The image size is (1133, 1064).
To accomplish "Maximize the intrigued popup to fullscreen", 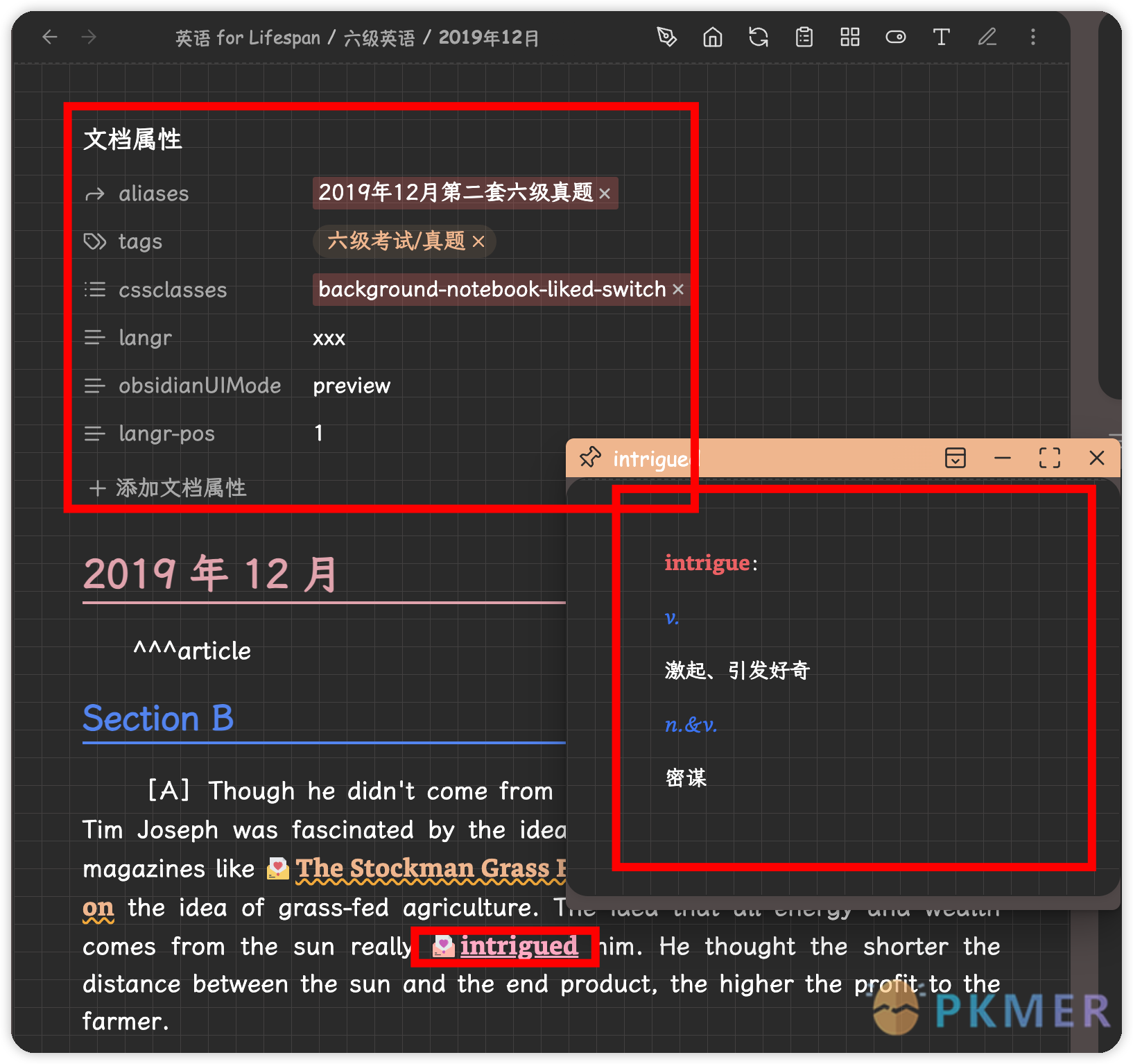I will pyautogui.click(x=1050, y=458).
